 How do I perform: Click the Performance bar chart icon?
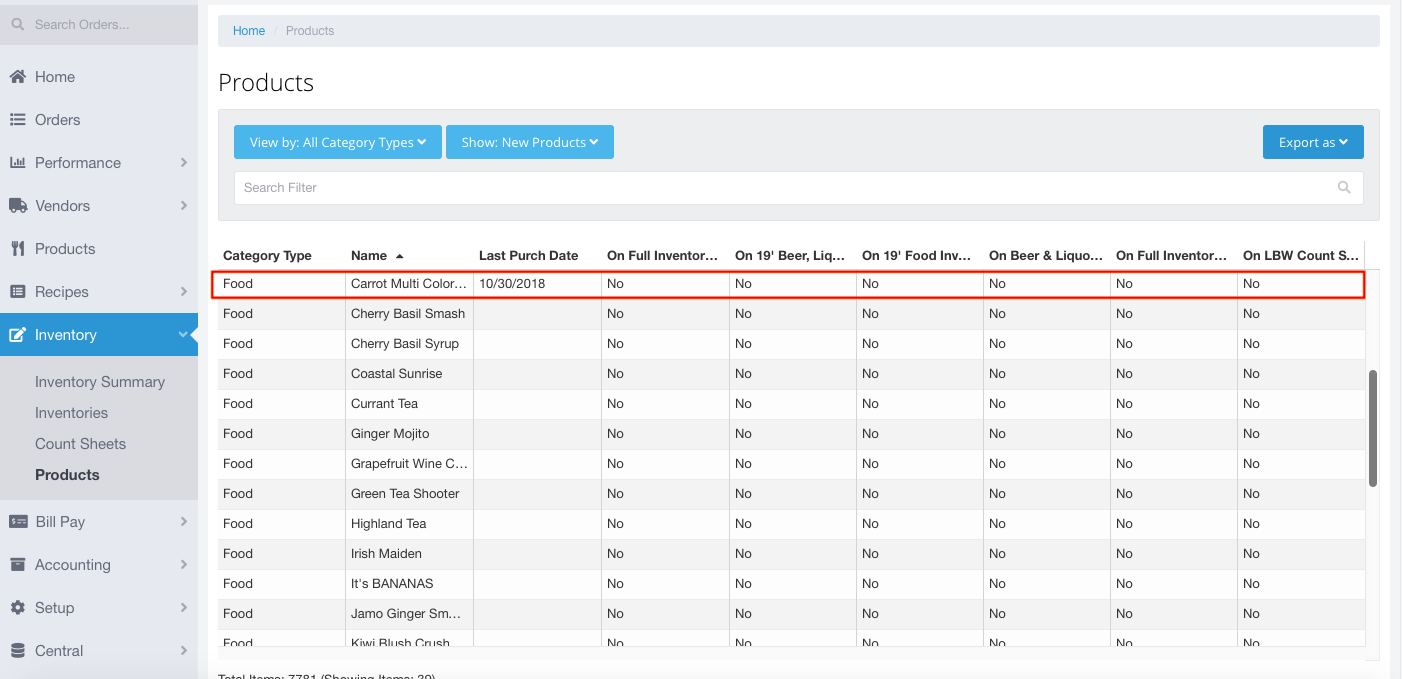[18, 163]
